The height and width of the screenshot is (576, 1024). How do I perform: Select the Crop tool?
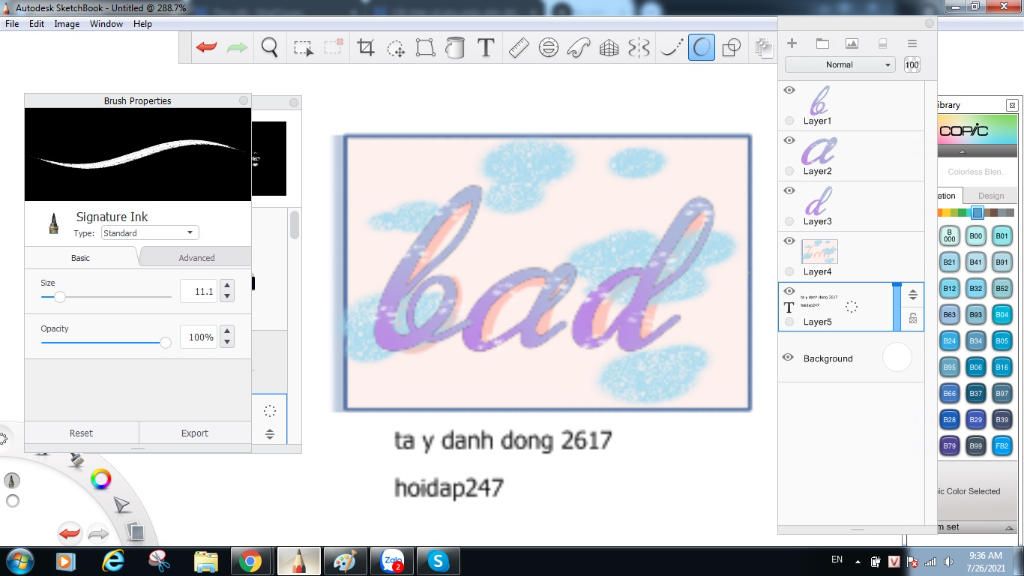pos(365,47)
